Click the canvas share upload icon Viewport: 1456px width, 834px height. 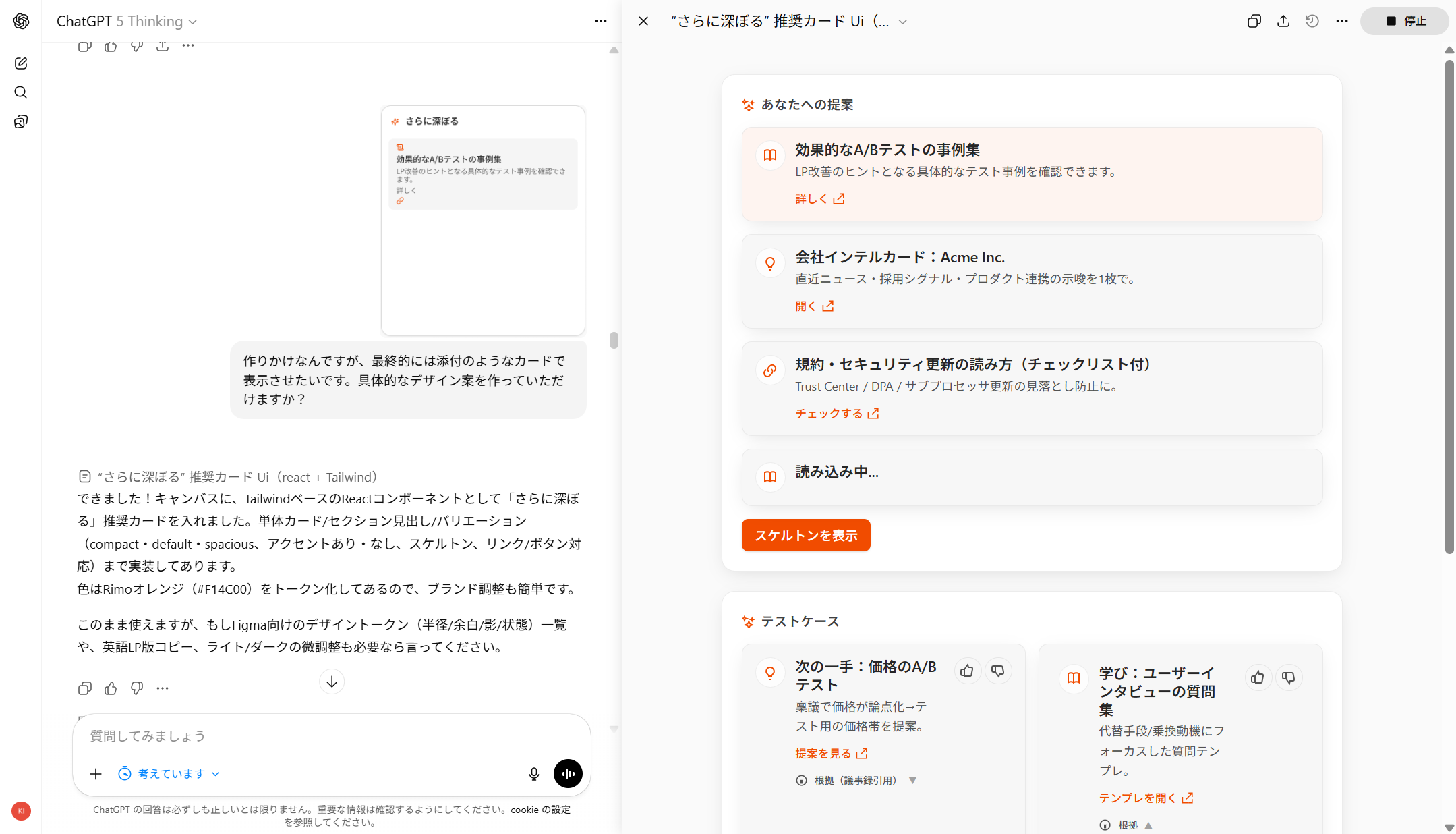click(x=1283, y=21)
